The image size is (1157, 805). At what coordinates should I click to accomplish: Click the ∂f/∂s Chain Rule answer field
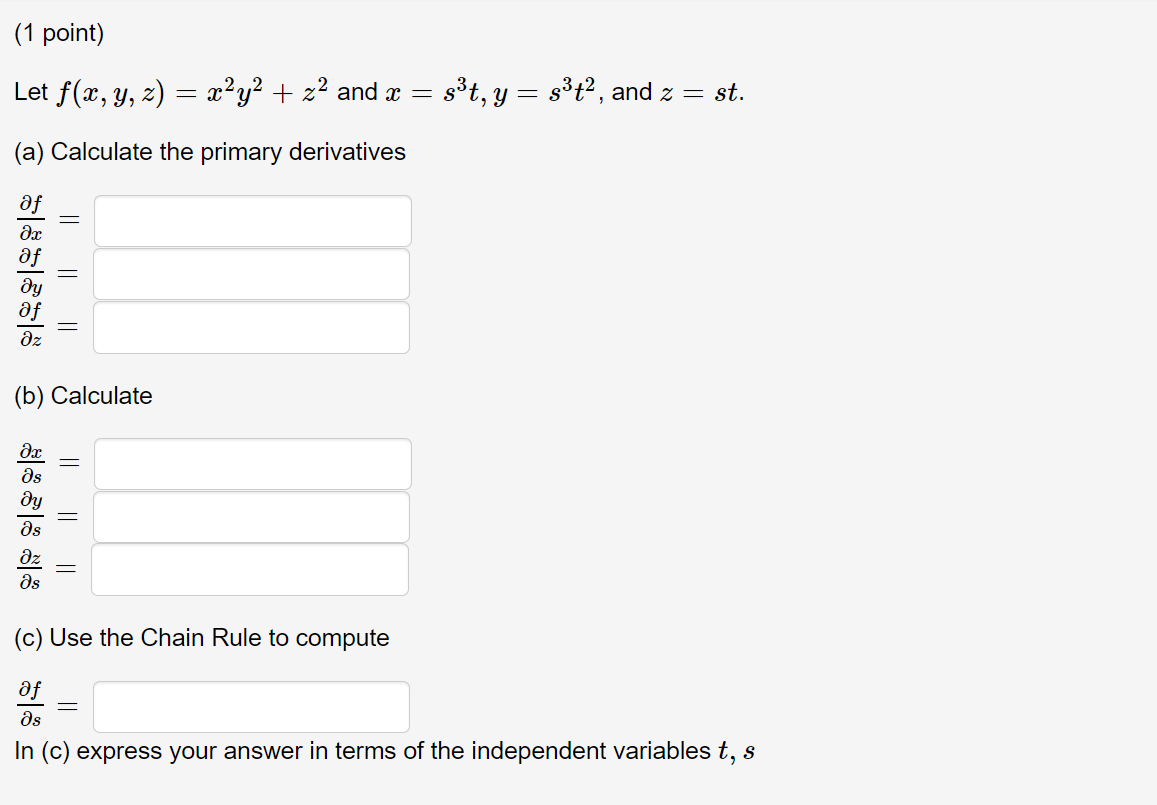(252, 706)
